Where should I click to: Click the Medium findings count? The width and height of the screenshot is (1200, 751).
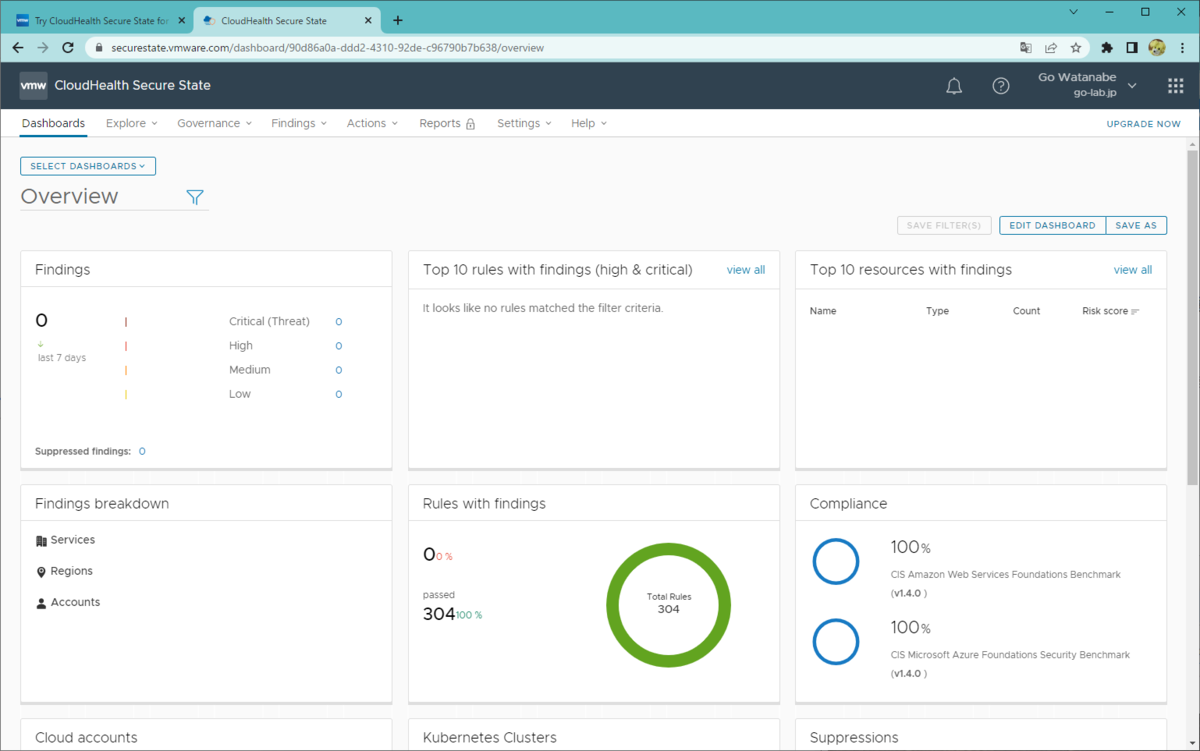pos(339,370)
